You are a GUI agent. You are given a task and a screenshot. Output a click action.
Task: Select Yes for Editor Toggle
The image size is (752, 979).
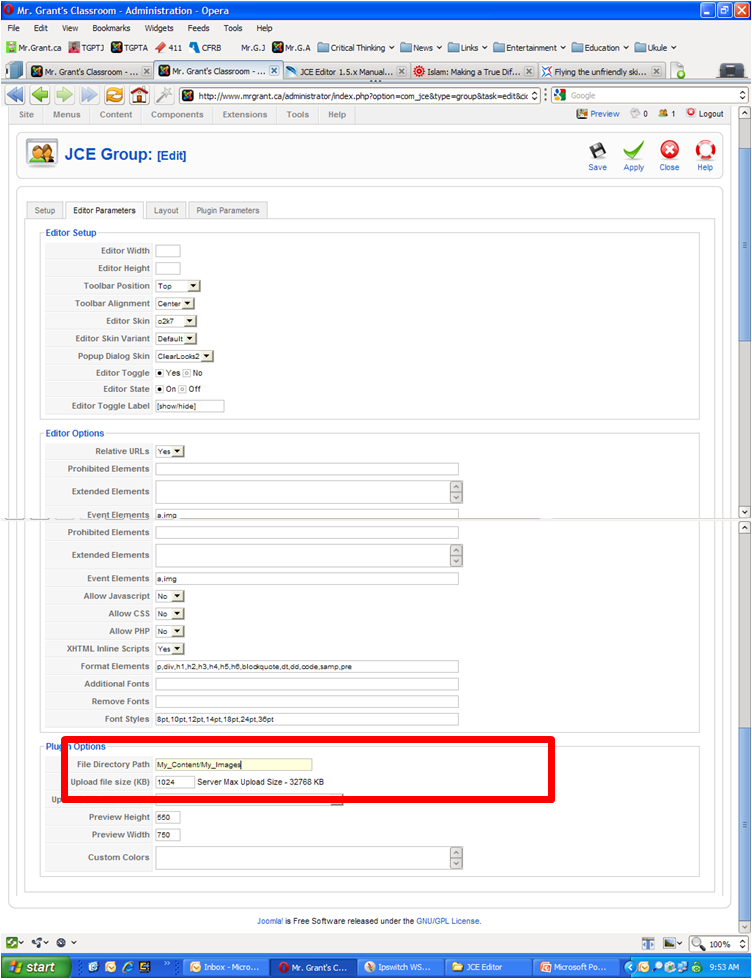tap(160, 373)
